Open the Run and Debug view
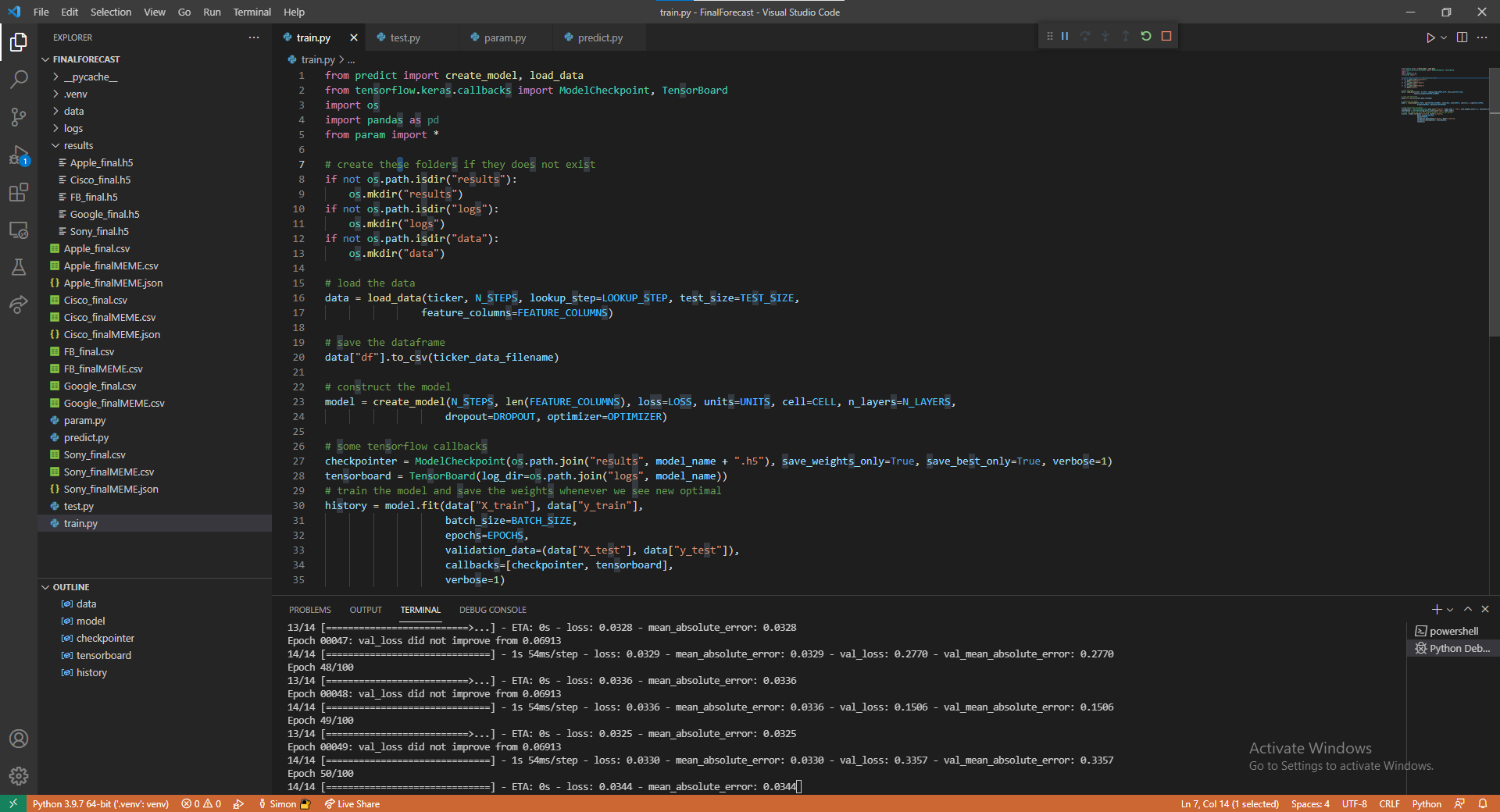The height and width of the screenshot is (812, 1500). click(19, 155)
